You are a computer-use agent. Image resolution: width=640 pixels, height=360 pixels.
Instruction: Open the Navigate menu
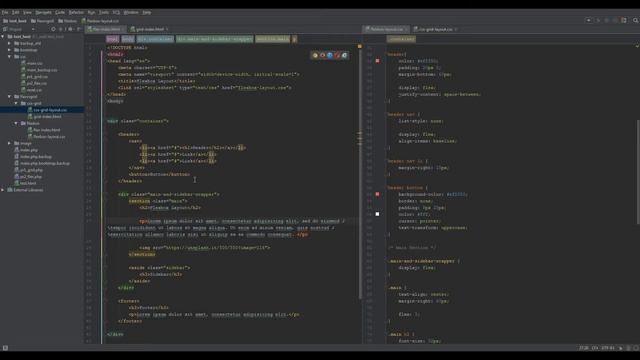(43, 13)
